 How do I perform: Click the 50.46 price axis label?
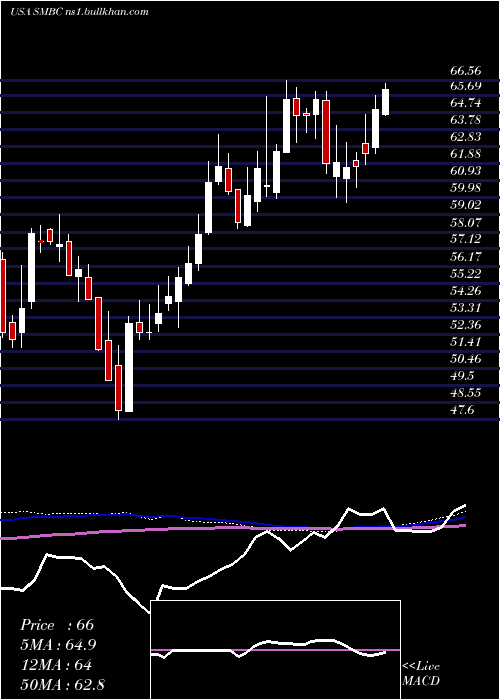click(x=466, y=358)
